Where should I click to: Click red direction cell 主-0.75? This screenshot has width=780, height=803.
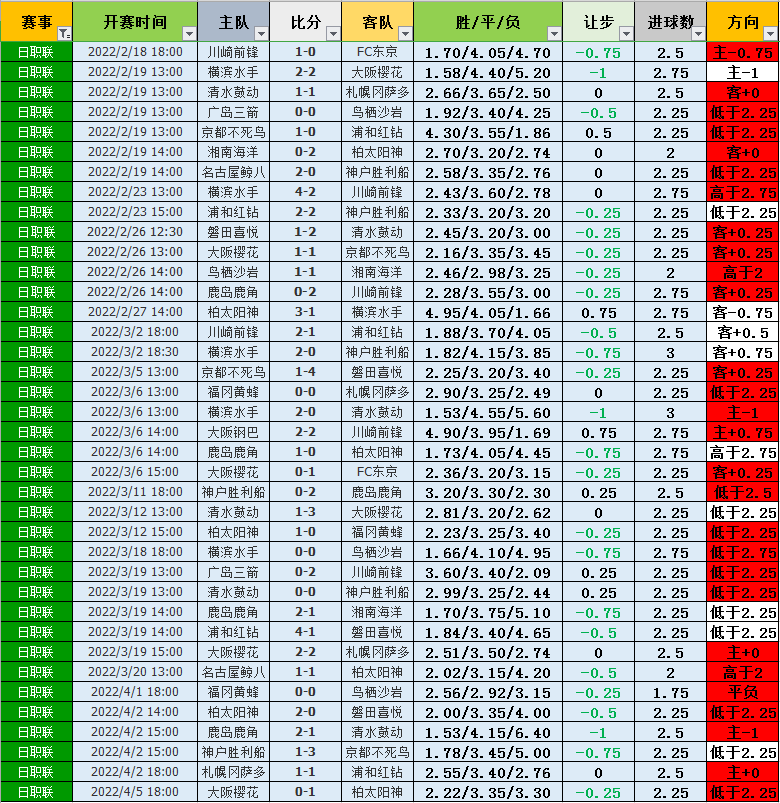[x=743, y=52]
